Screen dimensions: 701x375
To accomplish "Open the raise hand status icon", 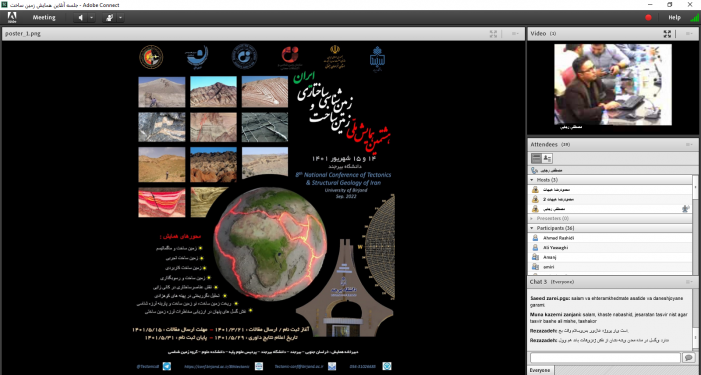I will pyautogui.click(x=109, y=17).
